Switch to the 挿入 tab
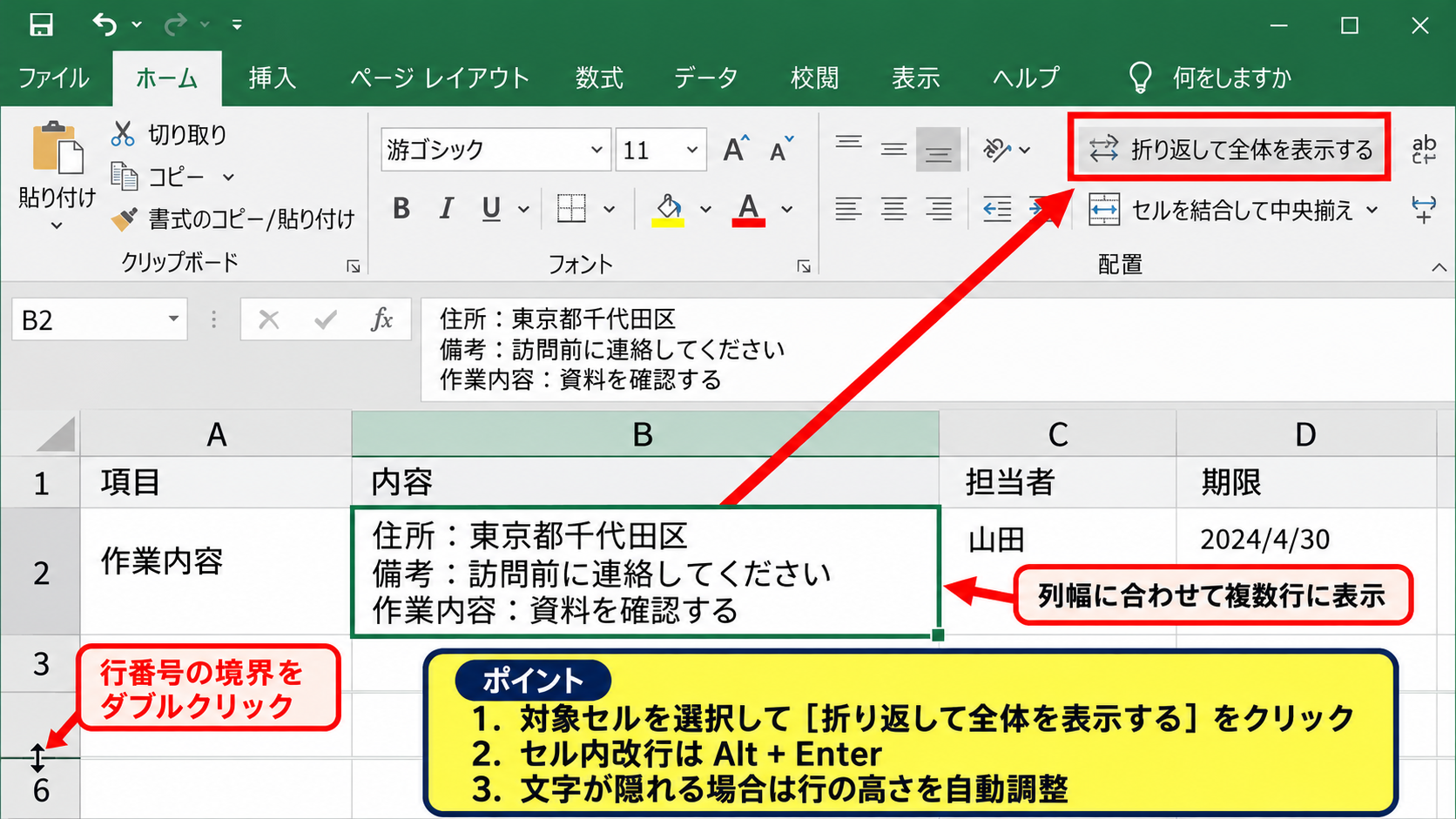Viewport: 1456px width, 819px height. coord(273,78)
